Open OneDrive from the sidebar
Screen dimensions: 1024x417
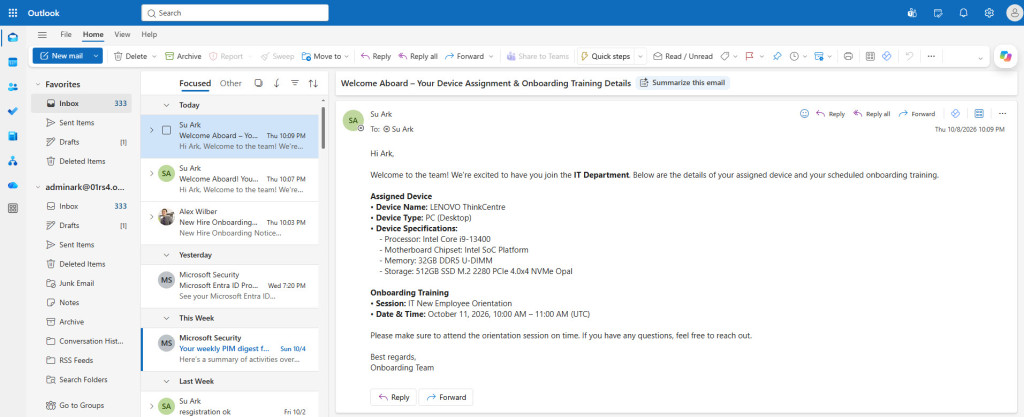point(13,185)
